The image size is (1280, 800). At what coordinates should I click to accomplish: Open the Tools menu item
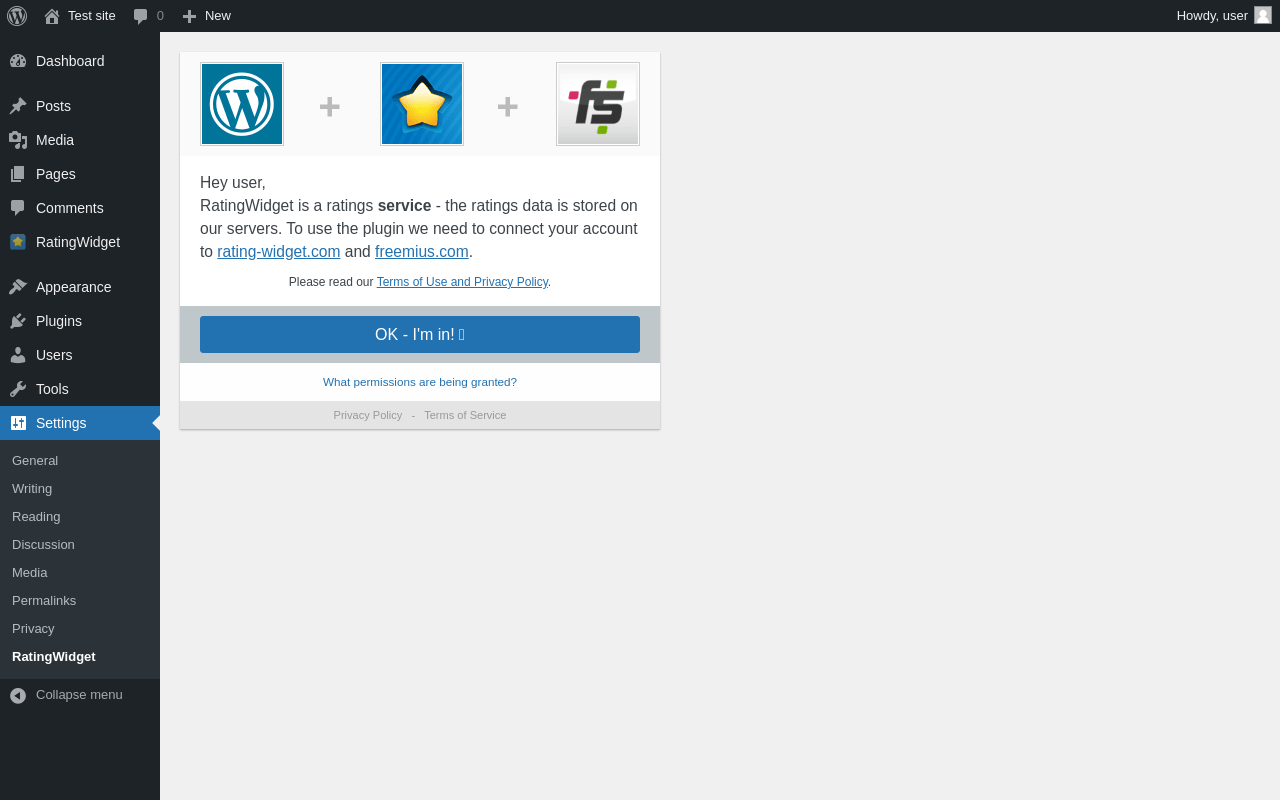point(80,389)
